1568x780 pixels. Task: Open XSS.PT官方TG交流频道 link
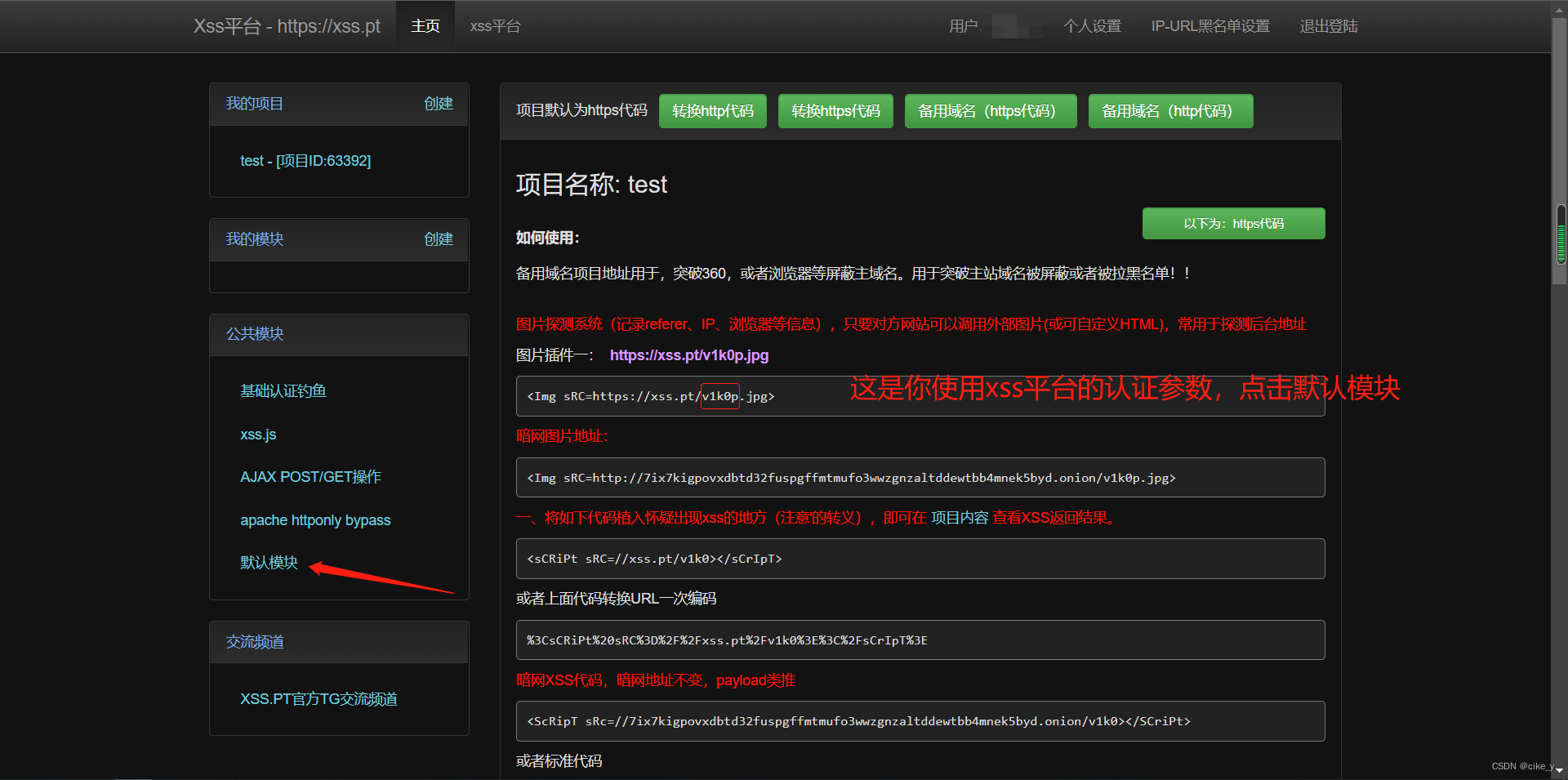pyautogui.click(x=318, y=699)
